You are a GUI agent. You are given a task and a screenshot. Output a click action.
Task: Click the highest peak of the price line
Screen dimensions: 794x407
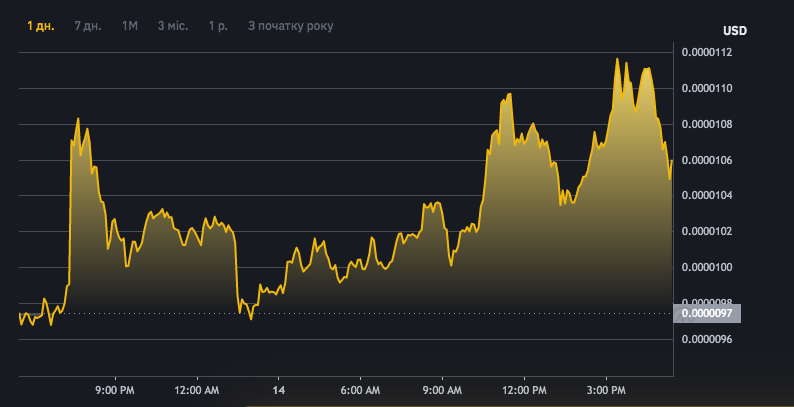tap(617, 59)
